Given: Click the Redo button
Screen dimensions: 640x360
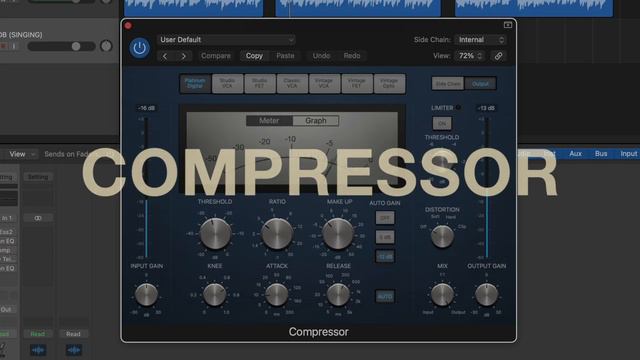Looking at the screenshot, I should point(352,56).
